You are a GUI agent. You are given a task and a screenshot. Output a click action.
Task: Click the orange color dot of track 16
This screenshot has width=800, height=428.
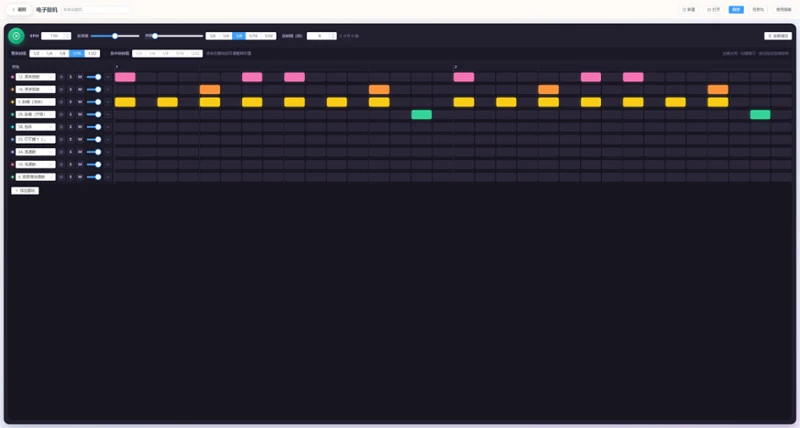(13, 89)
